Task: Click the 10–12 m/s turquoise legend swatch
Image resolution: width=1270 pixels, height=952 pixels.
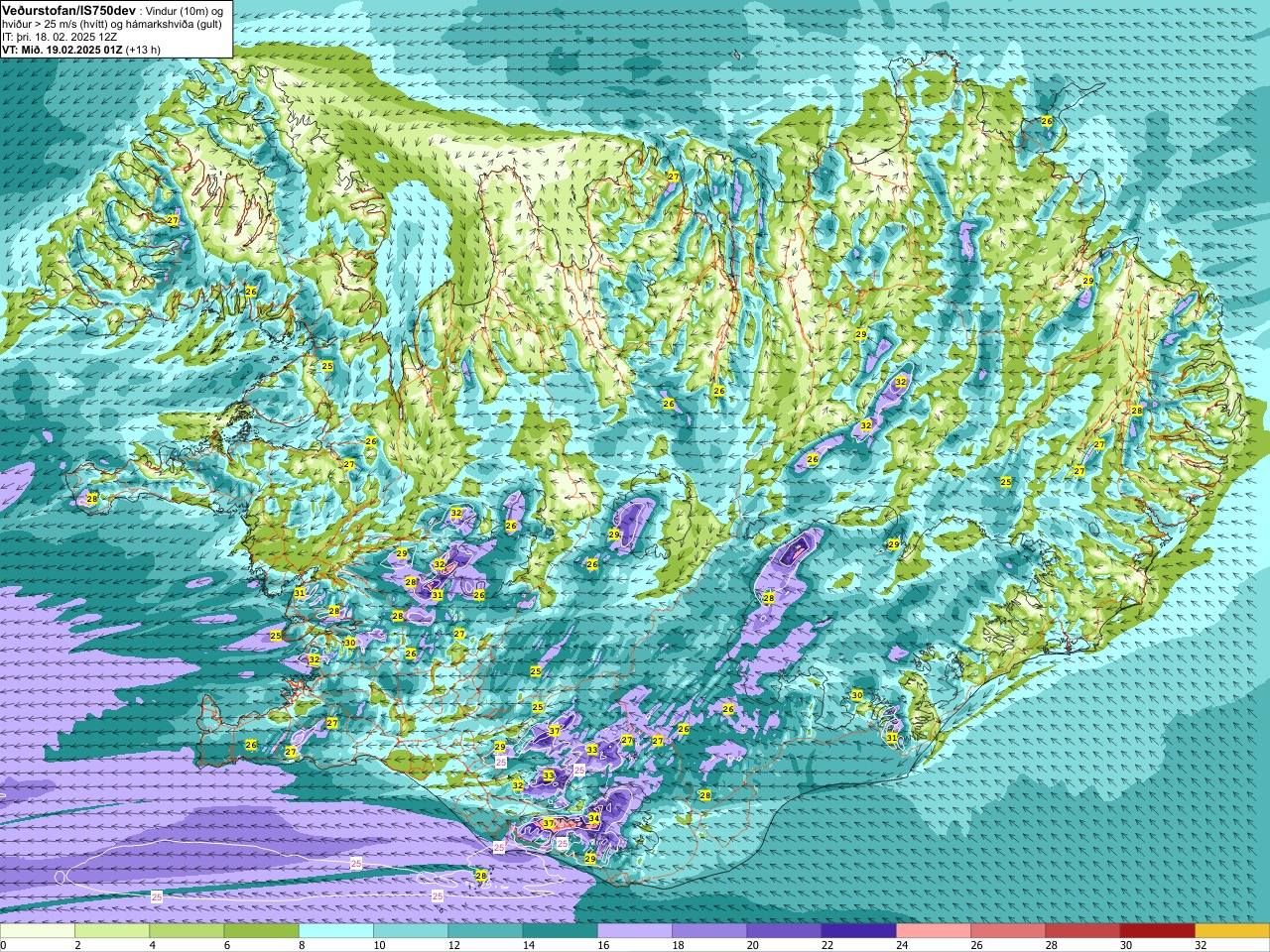Action: pos(411,931)
